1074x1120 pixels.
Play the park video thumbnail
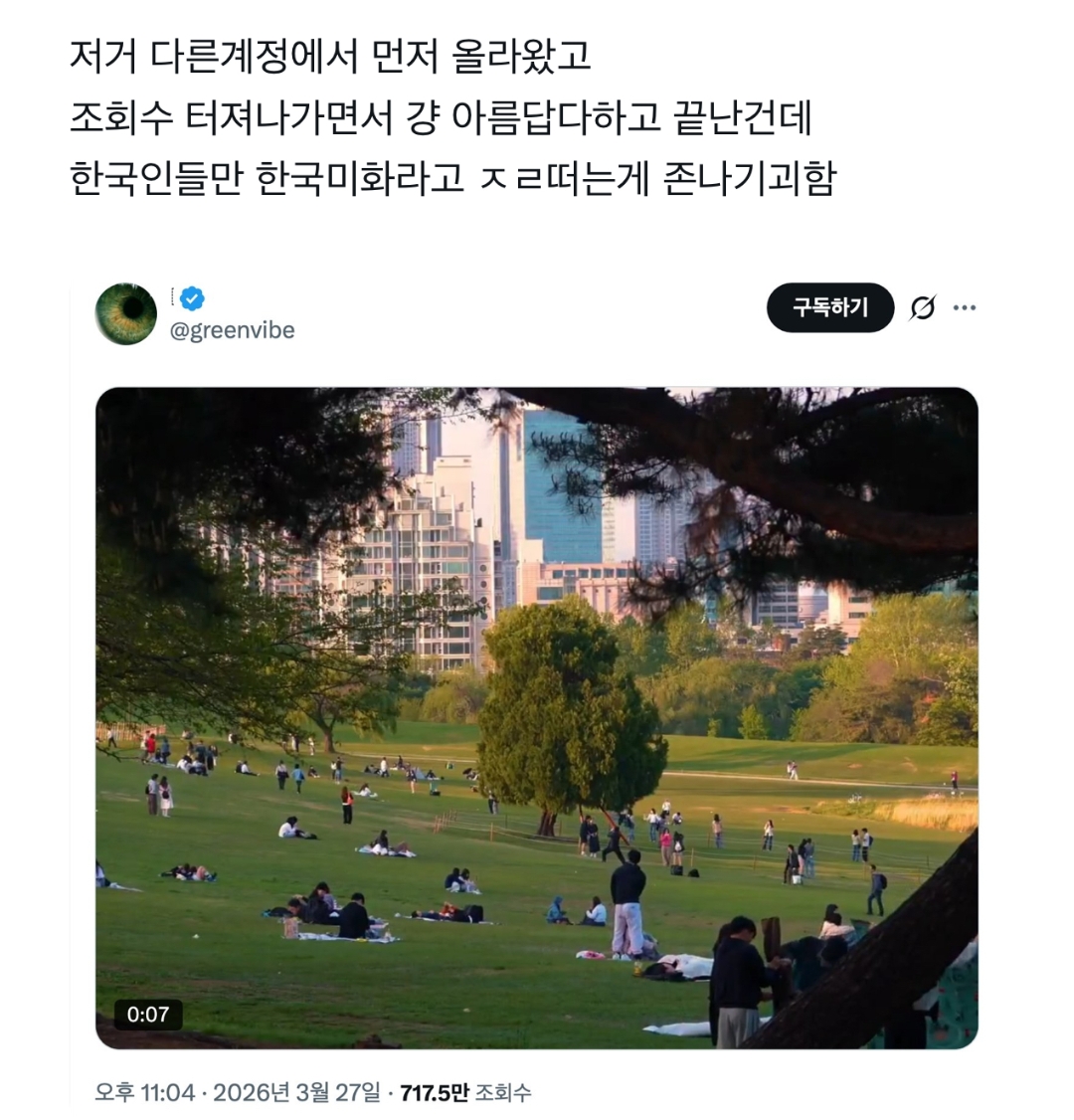click(x=537, y=718)
